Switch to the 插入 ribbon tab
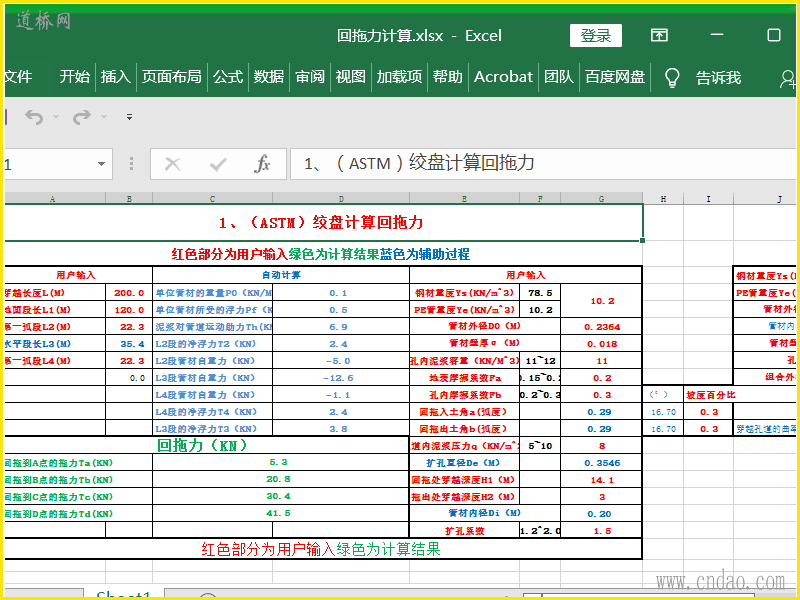This screenshot has height=600, width=800. click(116, 77)
